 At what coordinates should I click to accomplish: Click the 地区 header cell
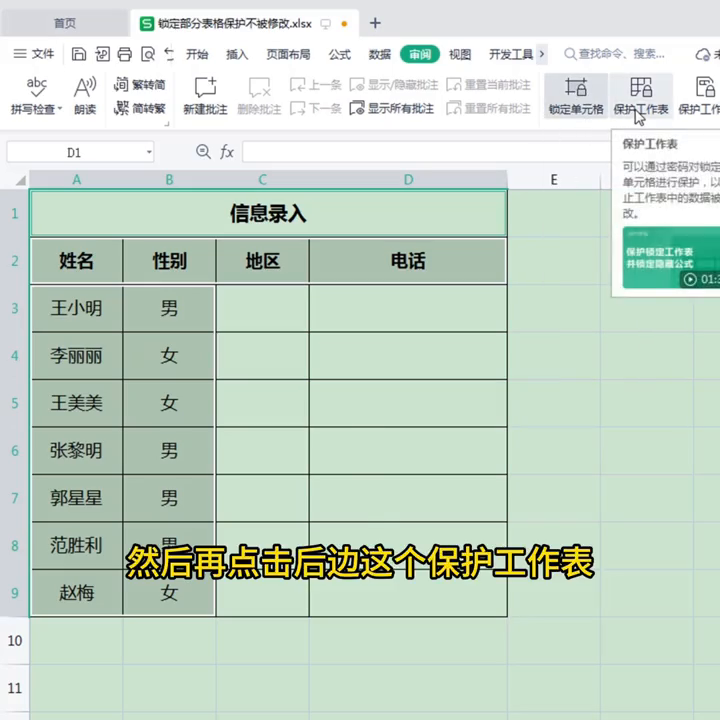pos(263,261)
